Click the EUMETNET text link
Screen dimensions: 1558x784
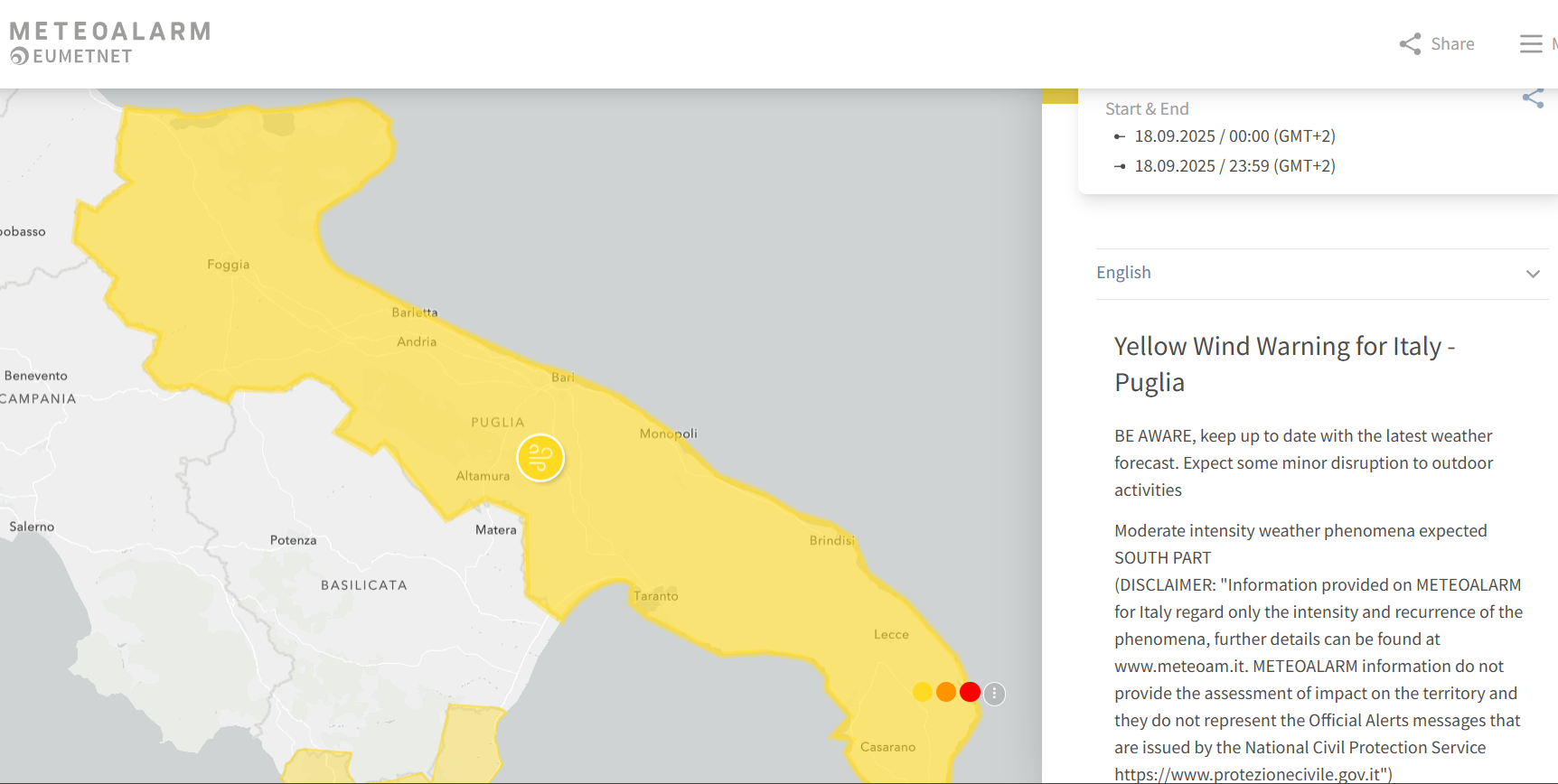(x=83, y=57)
